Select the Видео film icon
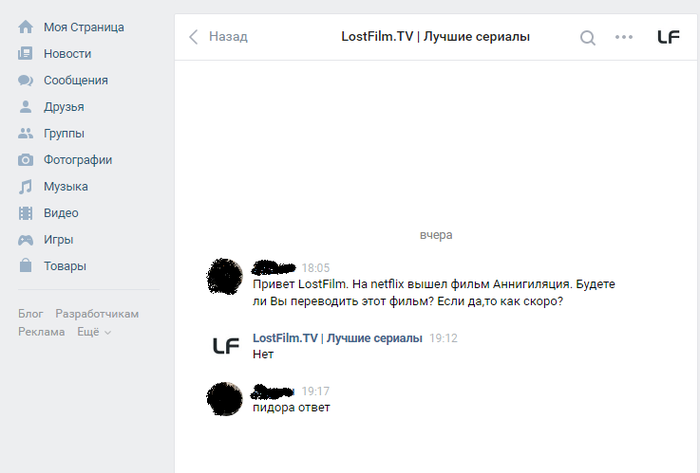This screenshot has height=473, width=700. [x=25, y=213]
